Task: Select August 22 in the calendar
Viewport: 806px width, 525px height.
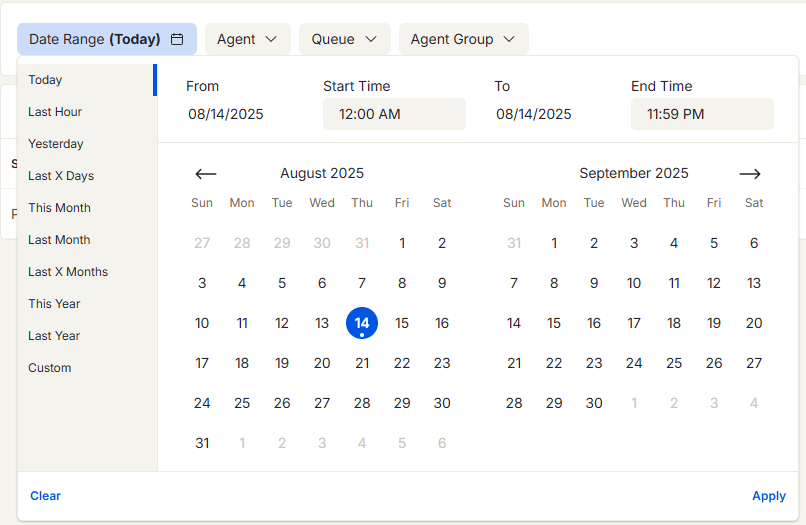Action: tap(402, 363)
